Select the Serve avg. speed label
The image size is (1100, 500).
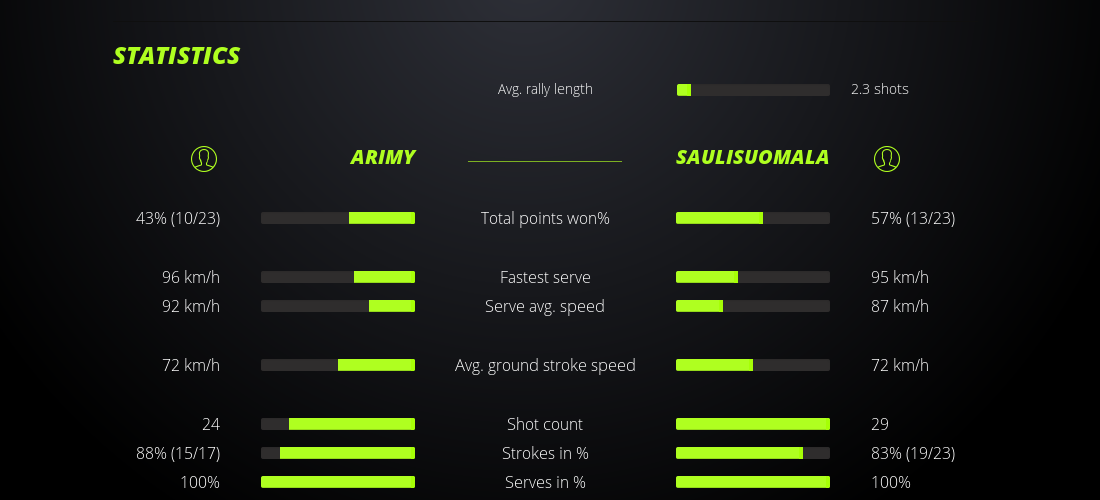click(x=545, y=306)
